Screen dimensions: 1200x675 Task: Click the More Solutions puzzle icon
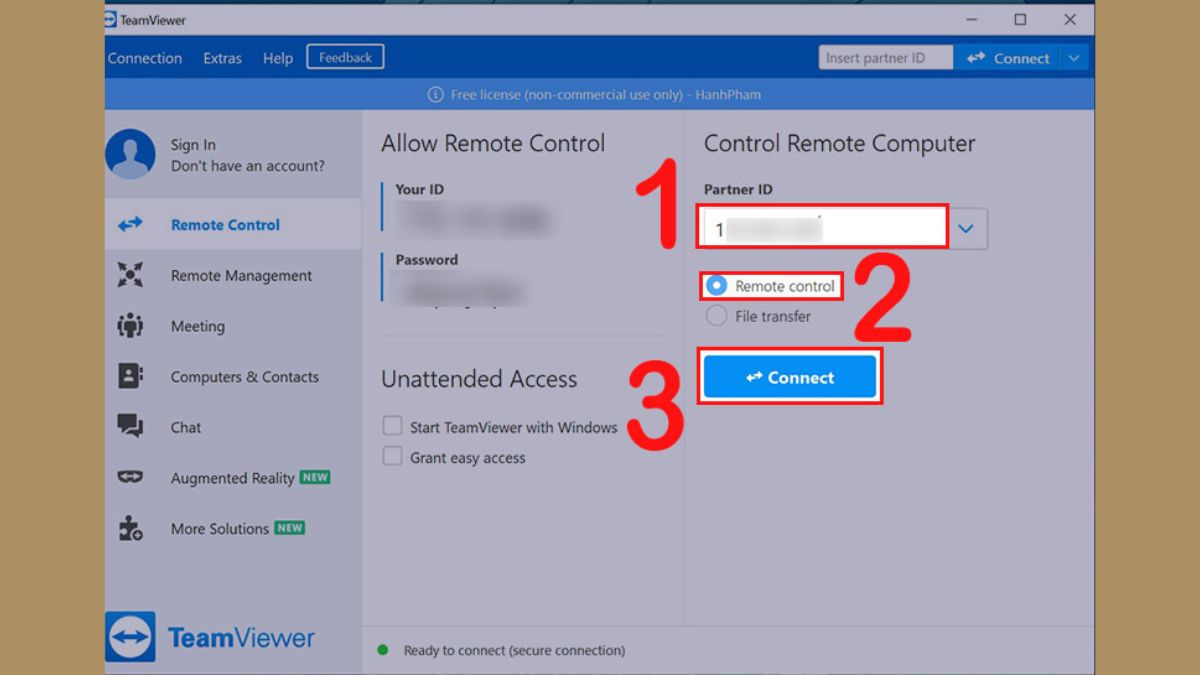[130, 528]
